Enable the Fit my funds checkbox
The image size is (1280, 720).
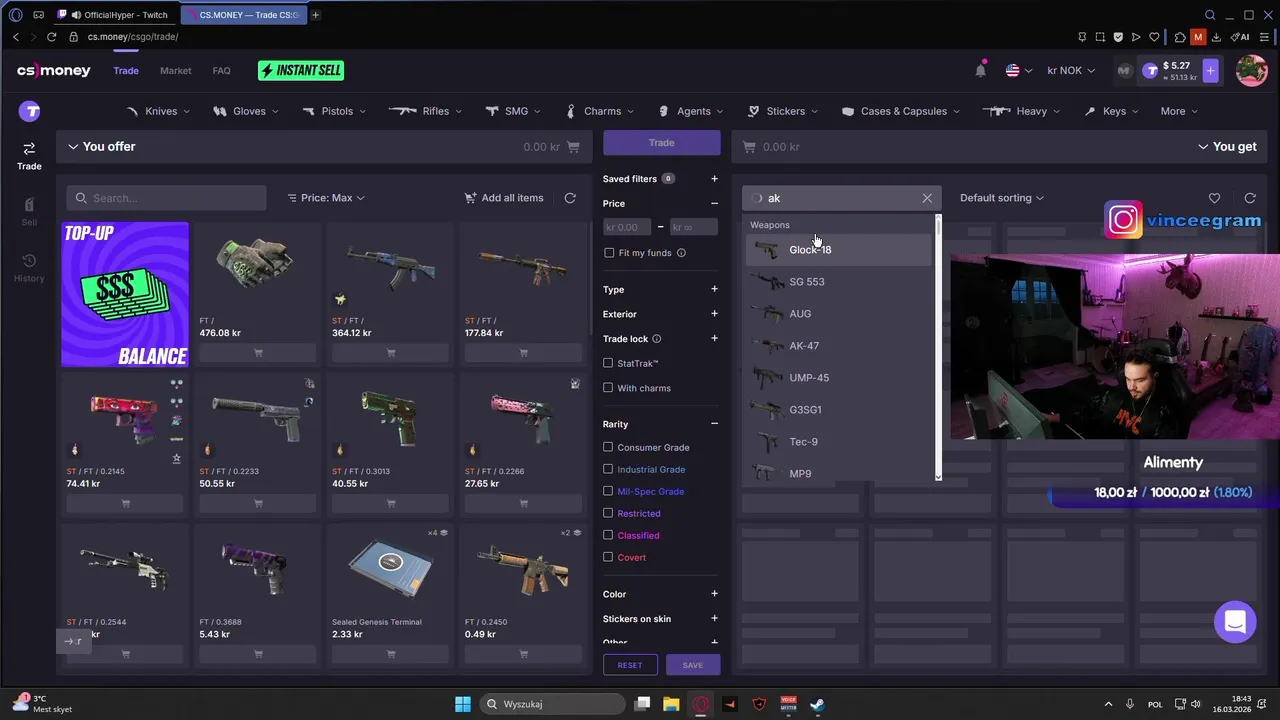[x=609, y=253]
